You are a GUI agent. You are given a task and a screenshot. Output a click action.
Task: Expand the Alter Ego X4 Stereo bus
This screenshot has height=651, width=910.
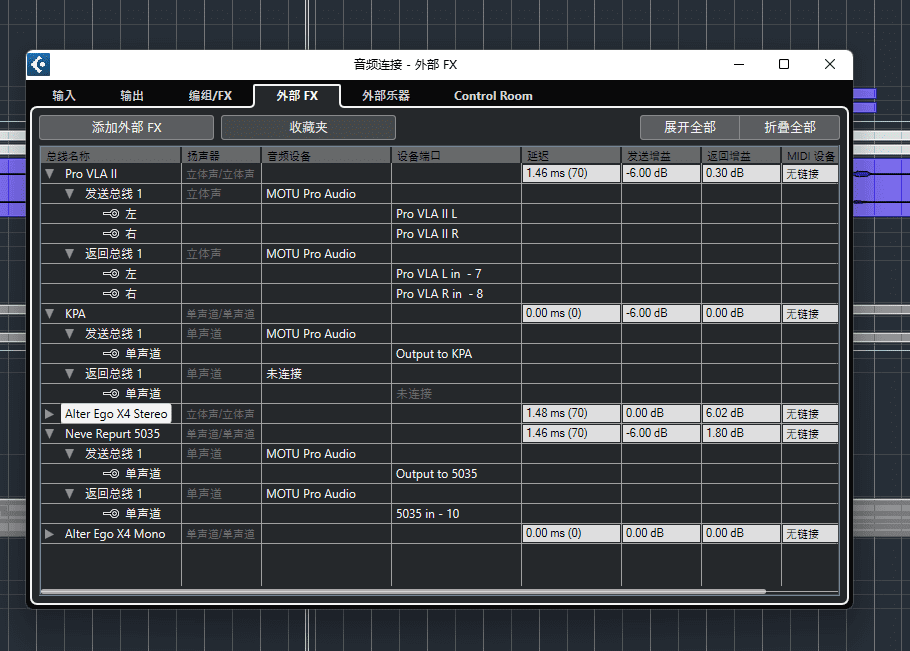click(50, 414)
